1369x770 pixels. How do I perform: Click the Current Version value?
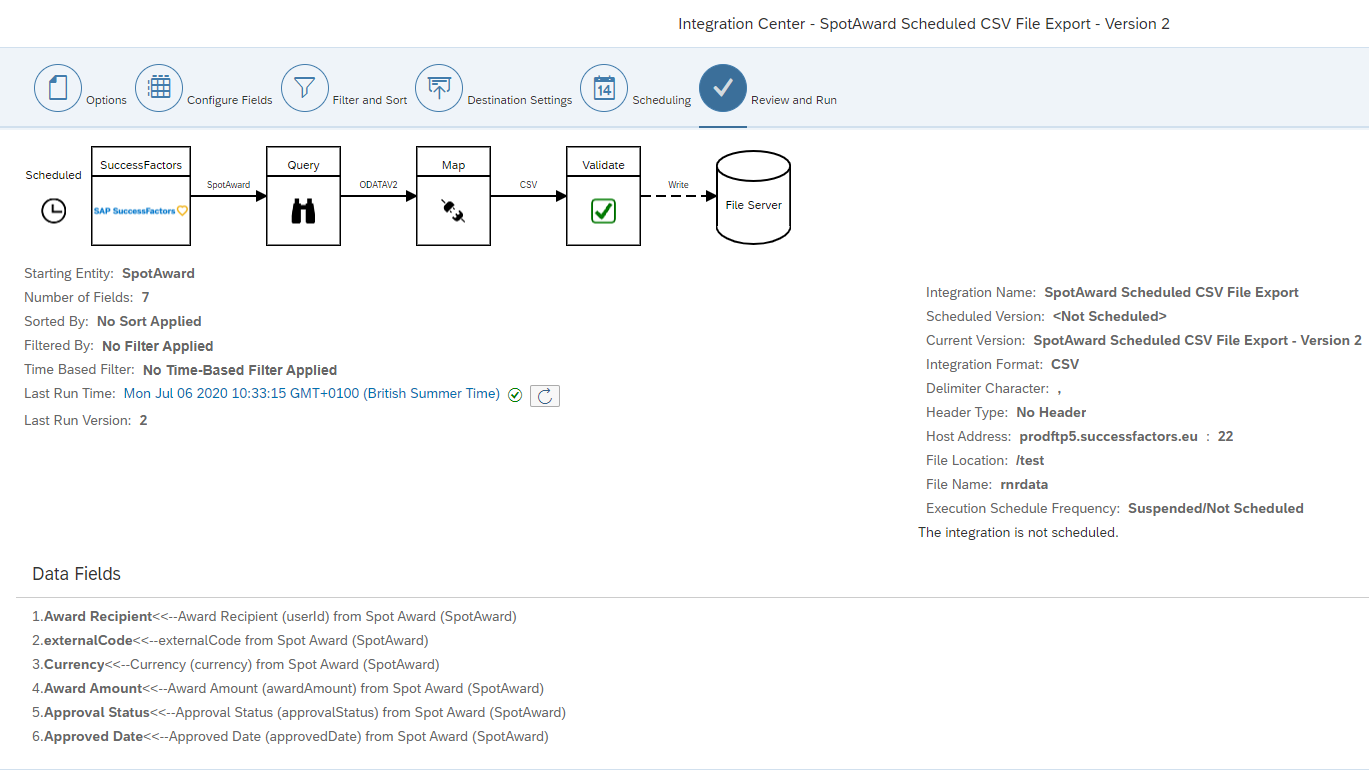click(1197, 340)
